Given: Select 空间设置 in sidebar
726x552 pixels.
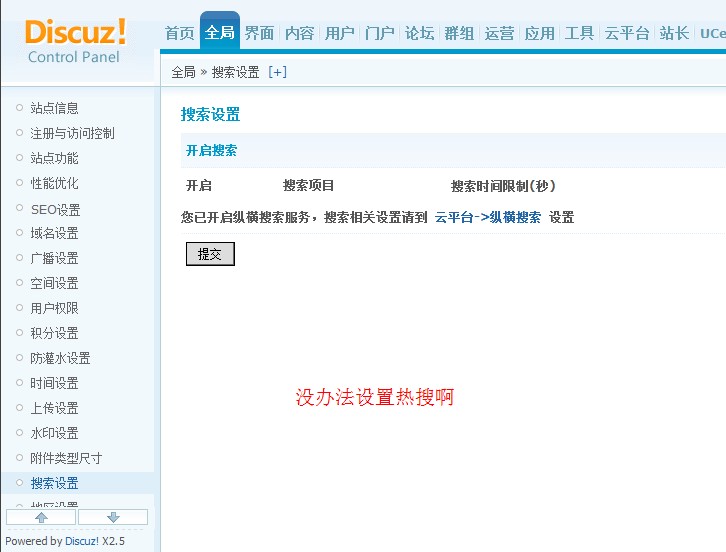Looking at the screenshot, I should coord(54,283).
